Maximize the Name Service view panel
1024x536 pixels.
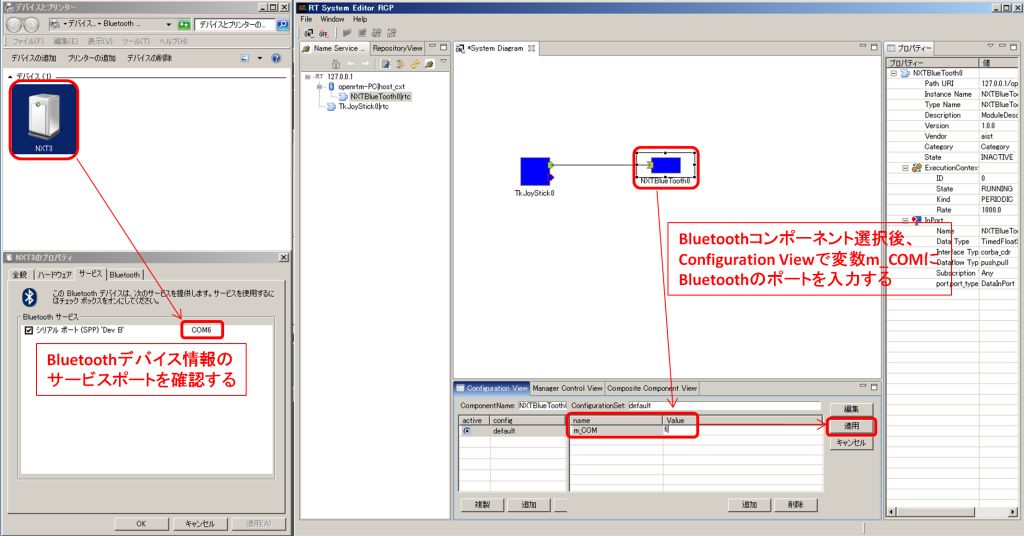pos(443,47)
